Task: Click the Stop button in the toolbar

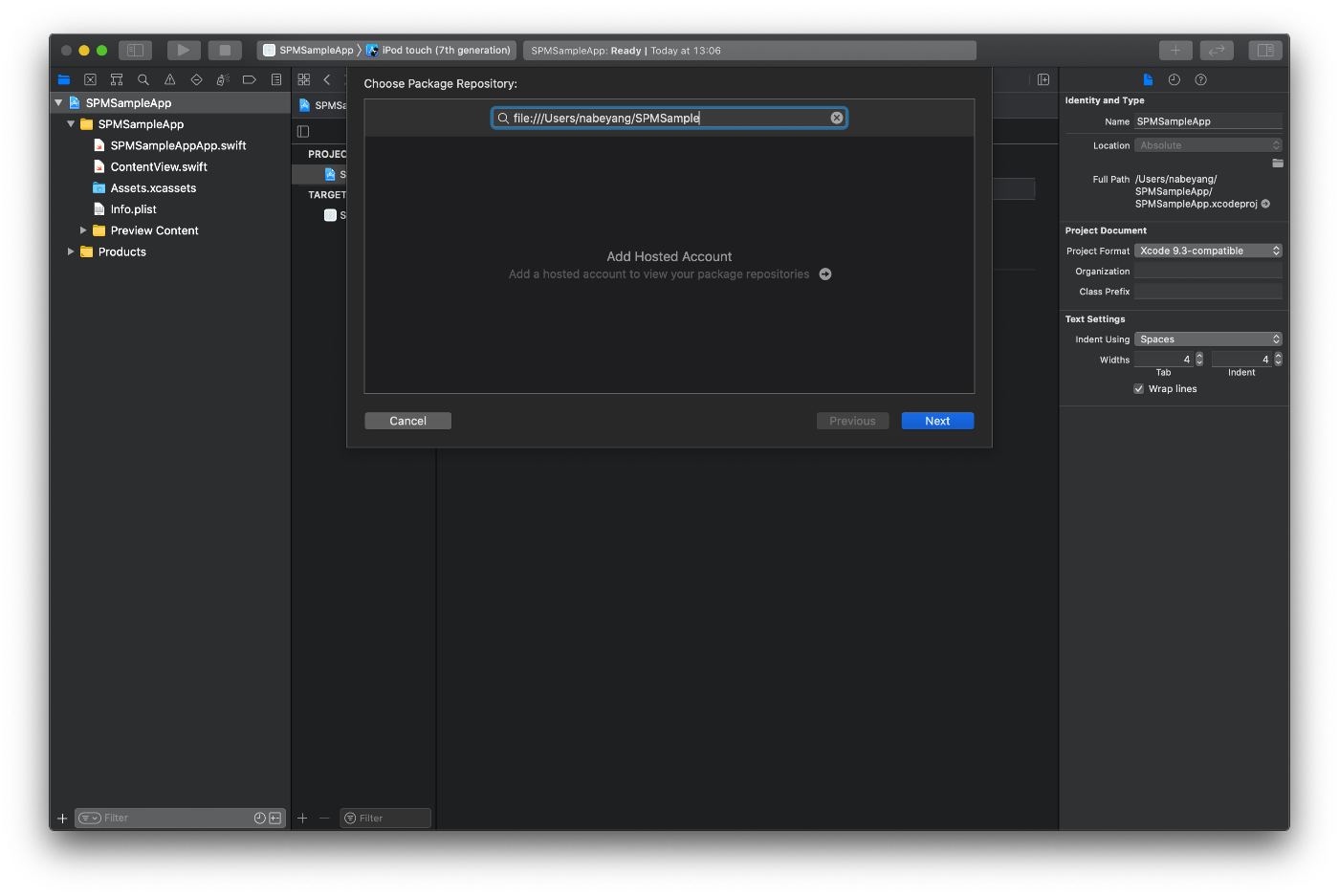Action: 225,50
